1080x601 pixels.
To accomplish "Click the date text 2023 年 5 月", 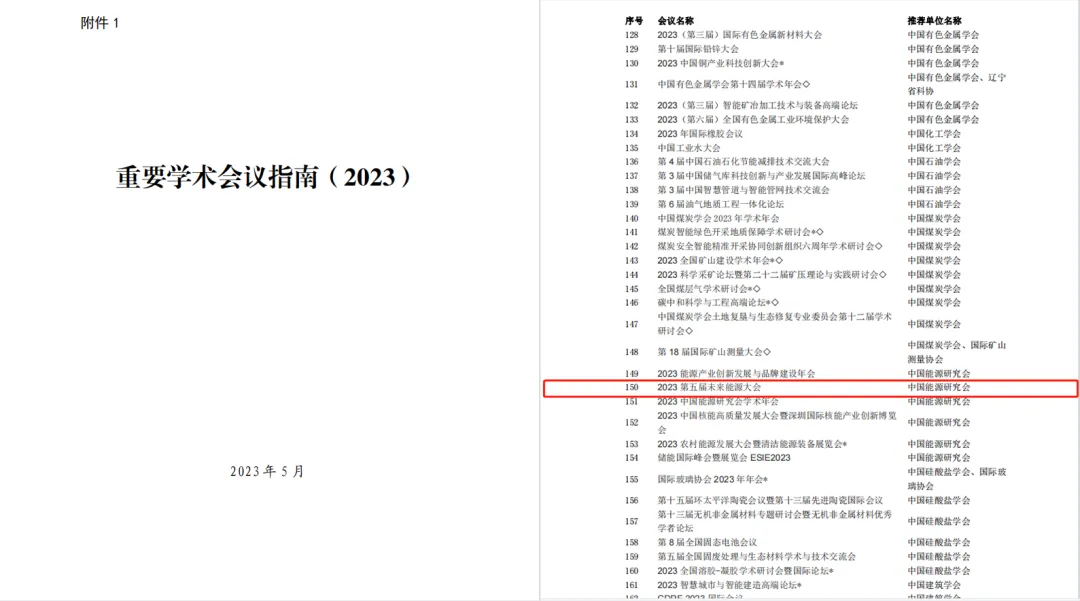I will (267, 471).
